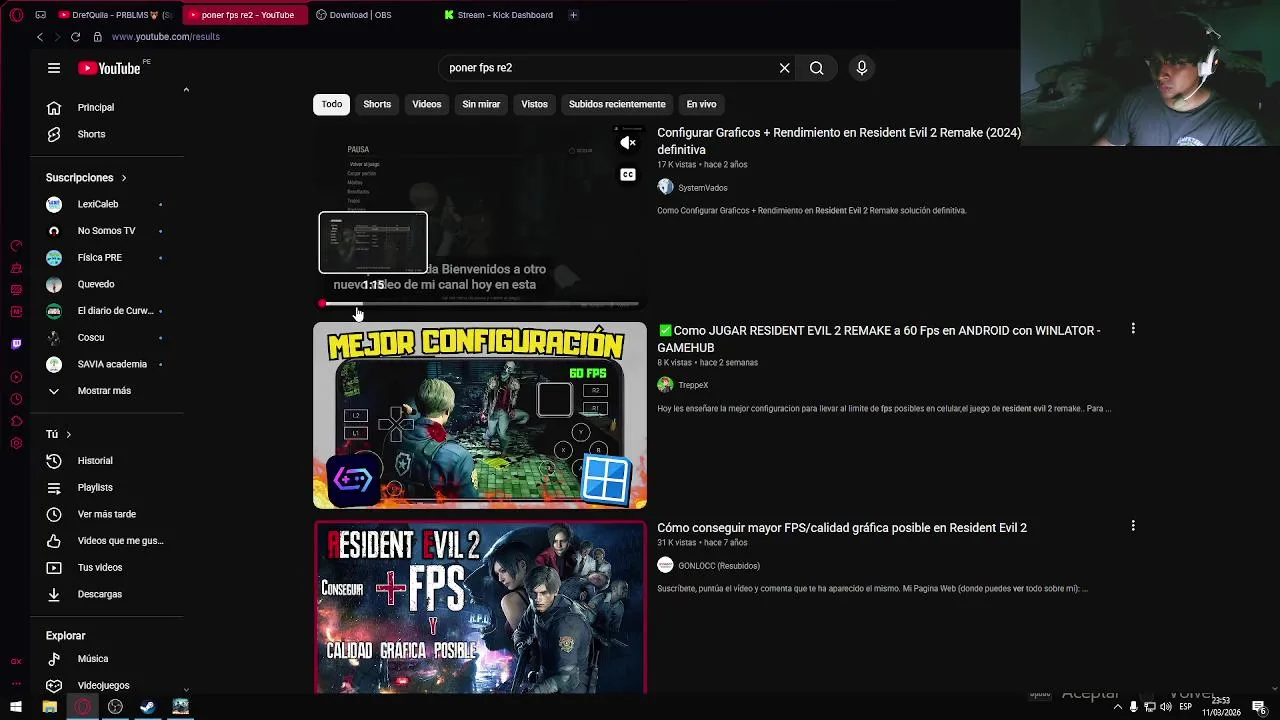Open options menu for mayor FPS video
This screenshot has width=1280, height=720.
pyautogui.click(x=1133, y=526)
